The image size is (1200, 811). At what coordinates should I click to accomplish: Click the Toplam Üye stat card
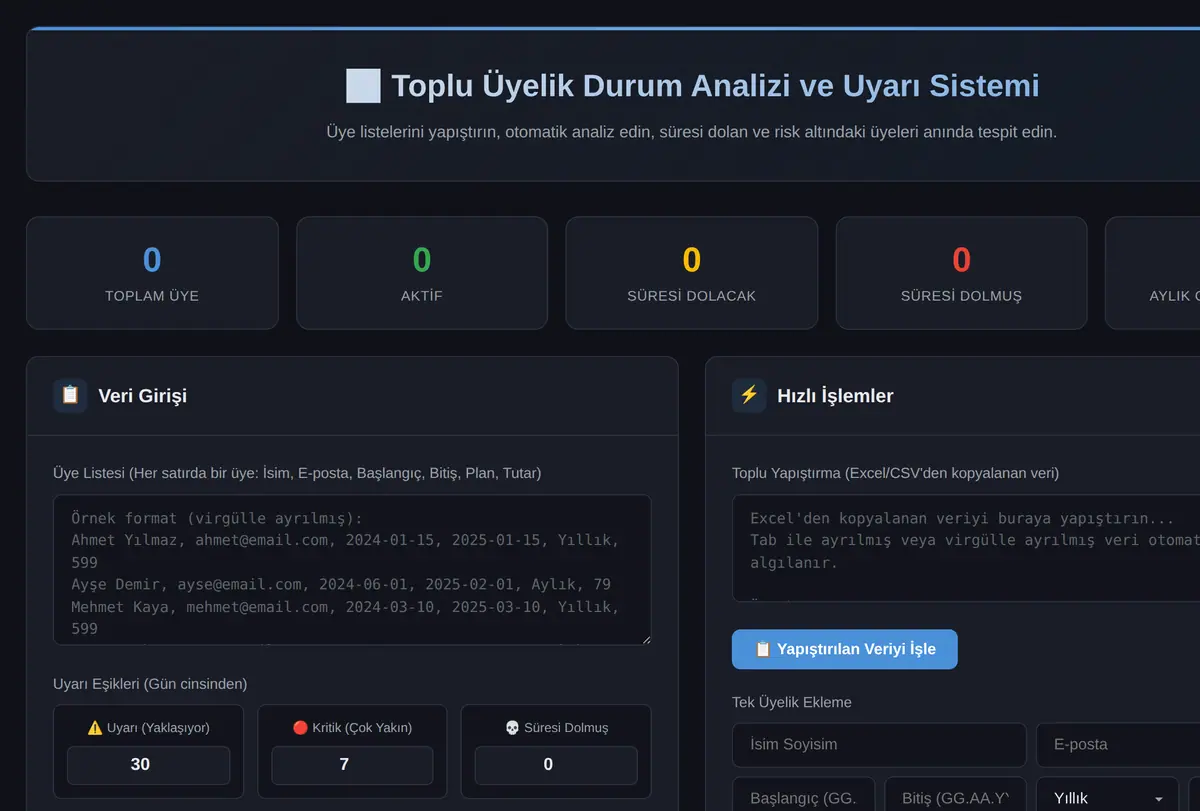pos(152,273)
